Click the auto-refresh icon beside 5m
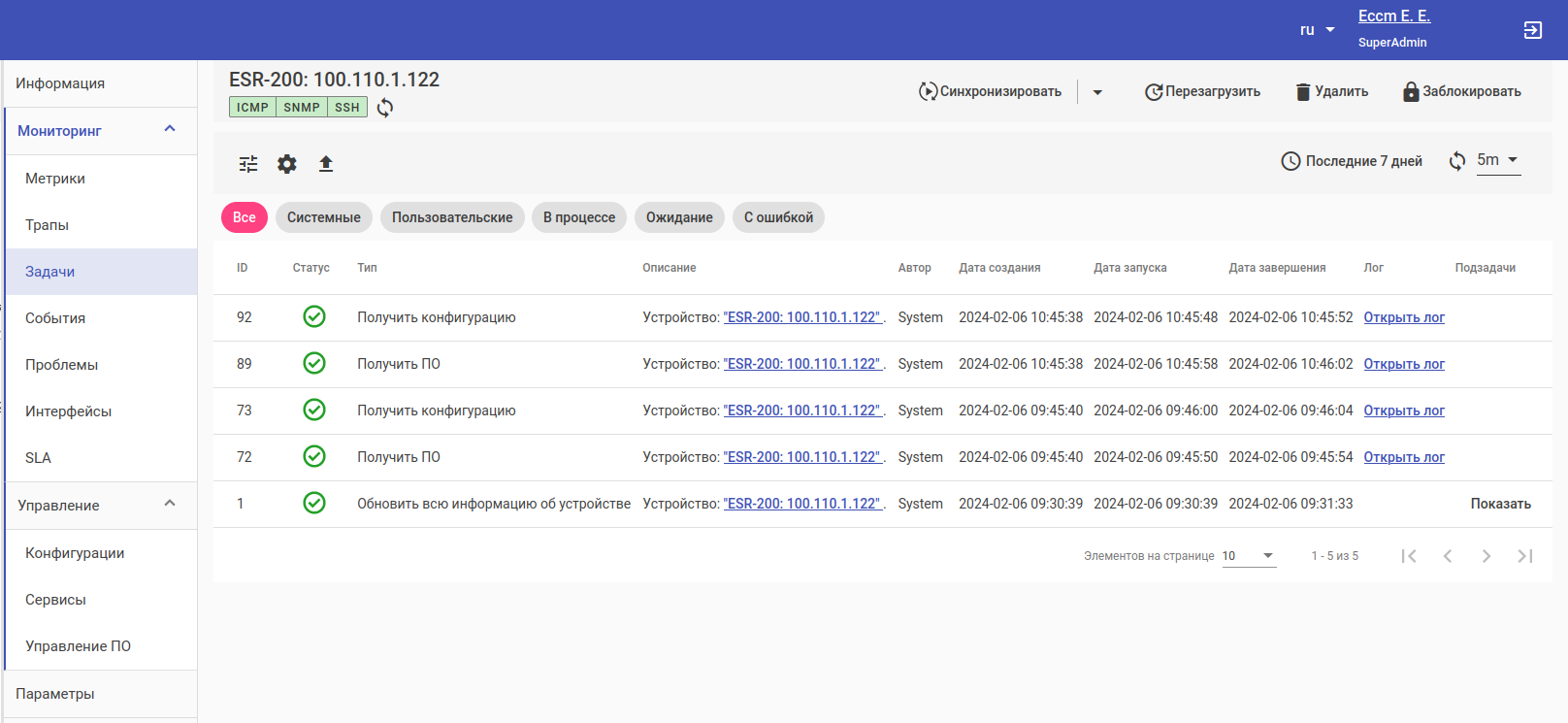Viewport: 1568px width, 723px height. point(1457,161)
